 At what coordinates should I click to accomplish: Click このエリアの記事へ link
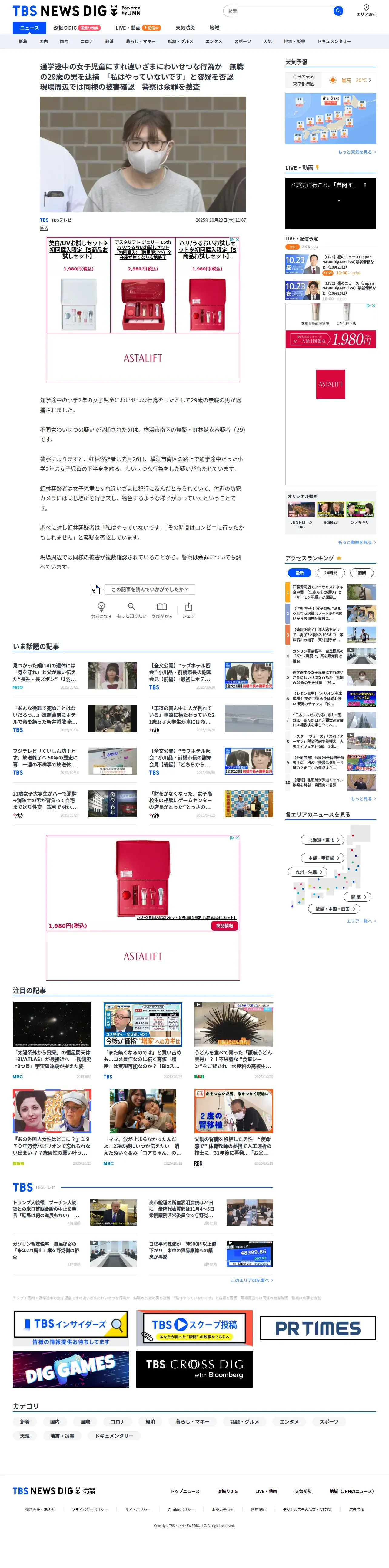(251, 1280)
